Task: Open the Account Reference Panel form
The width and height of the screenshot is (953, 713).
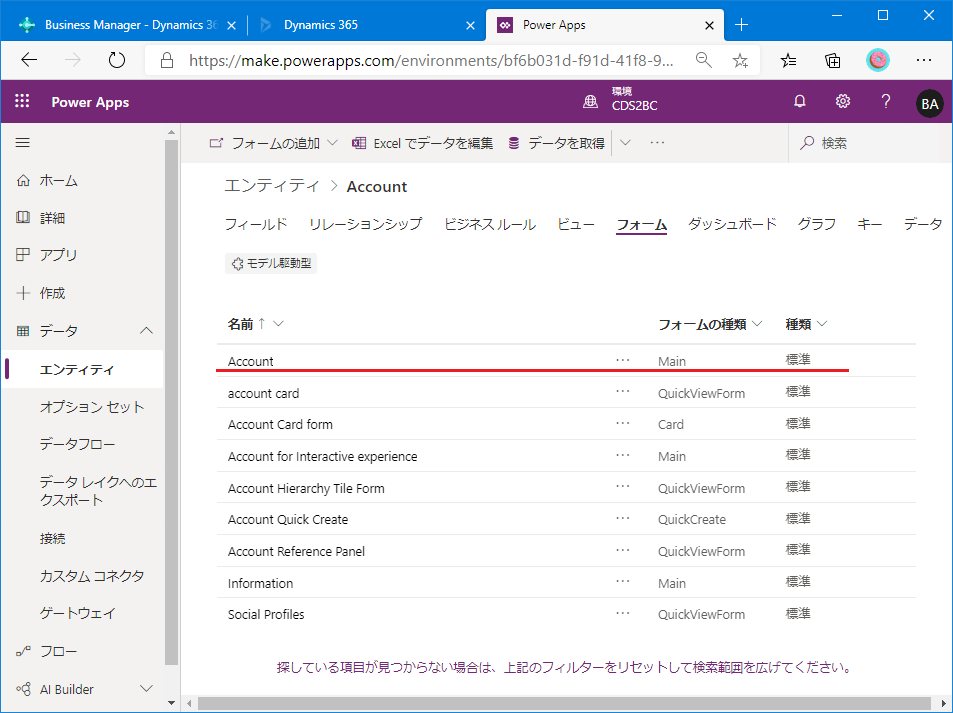Action: pos(296,551)
